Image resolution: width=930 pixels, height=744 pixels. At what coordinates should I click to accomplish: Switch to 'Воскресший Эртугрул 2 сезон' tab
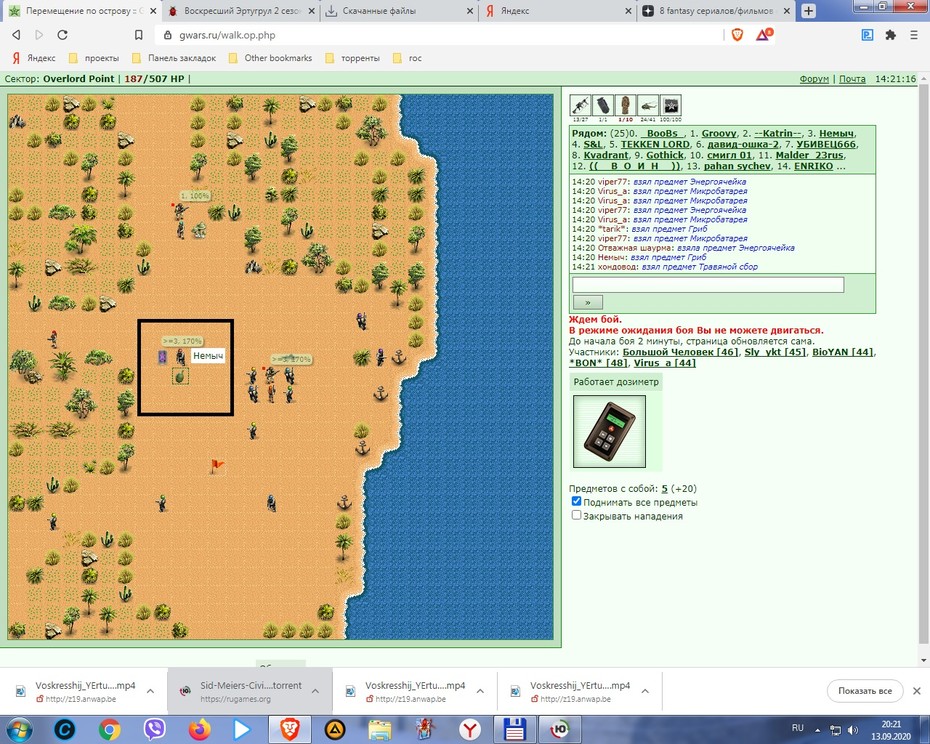click(x=240, y=11)
